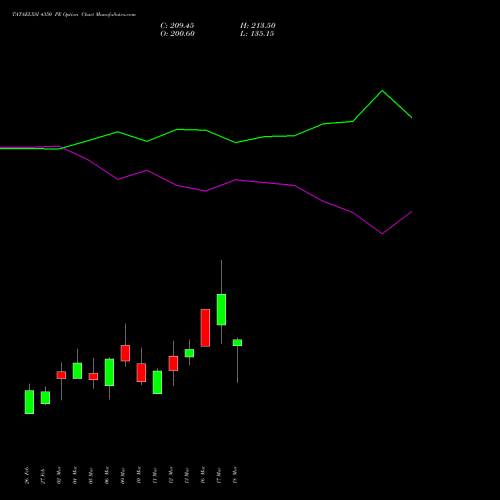Screen dimensions: 500x500
Task: Select the green candlestick for 11 Mar
Action: [157, 382]
